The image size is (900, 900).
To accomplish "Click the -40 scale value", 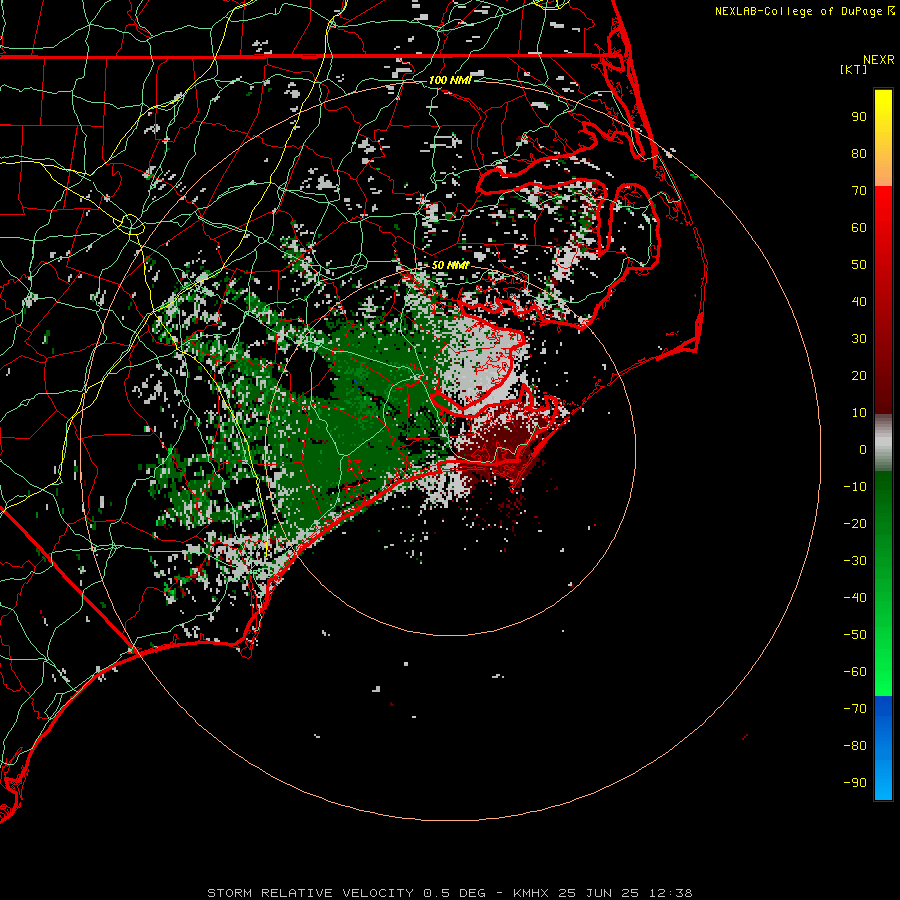I will [855, 598].
